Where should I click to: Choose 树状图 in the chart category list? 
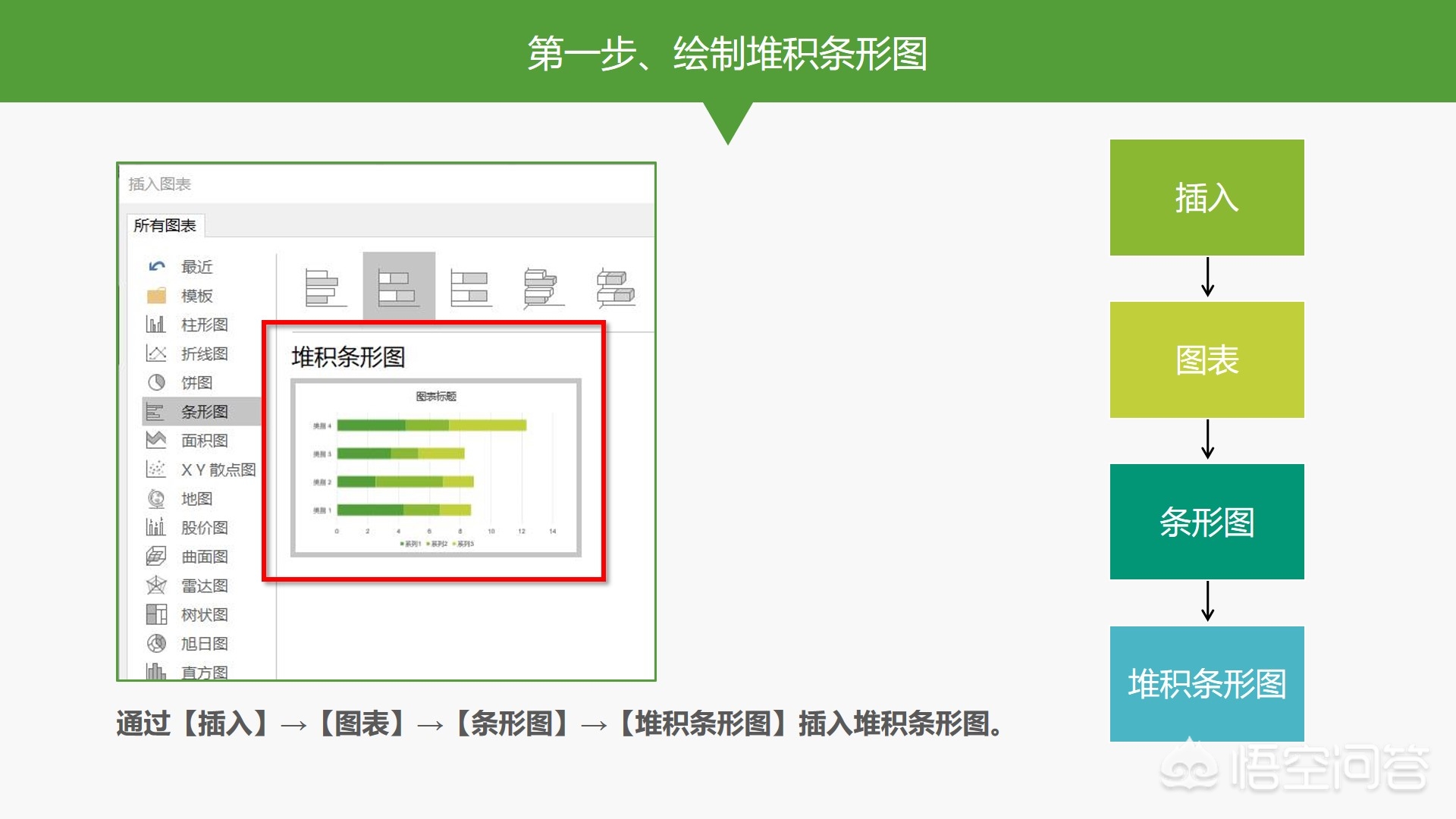(205, 614)
